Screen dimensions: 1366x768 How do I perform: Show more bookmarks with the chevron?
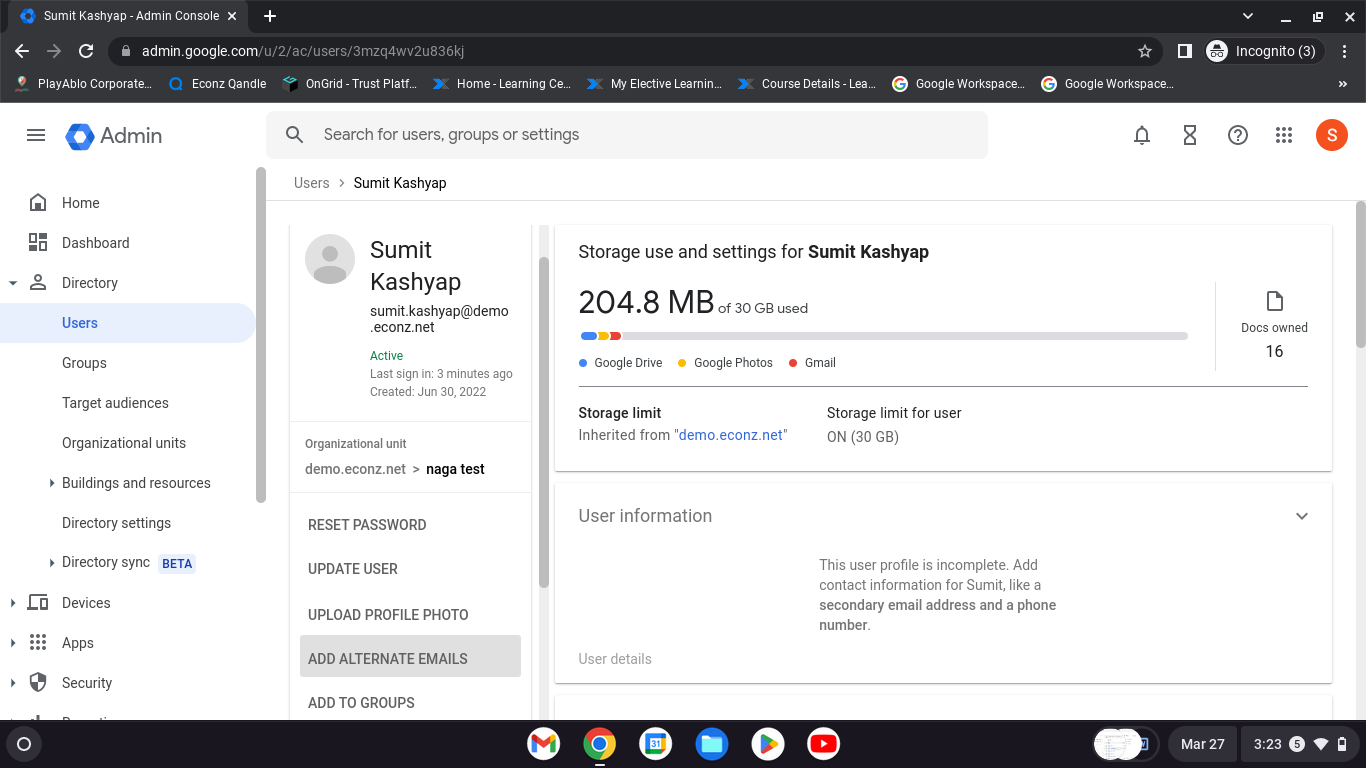[1342, 84]
